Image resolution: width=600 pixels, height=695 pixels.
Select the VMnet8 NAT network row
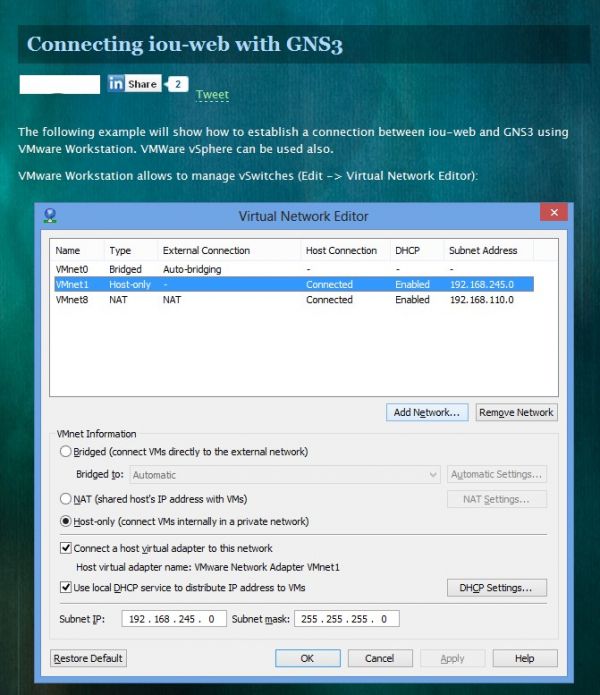[x=294, y=300]
